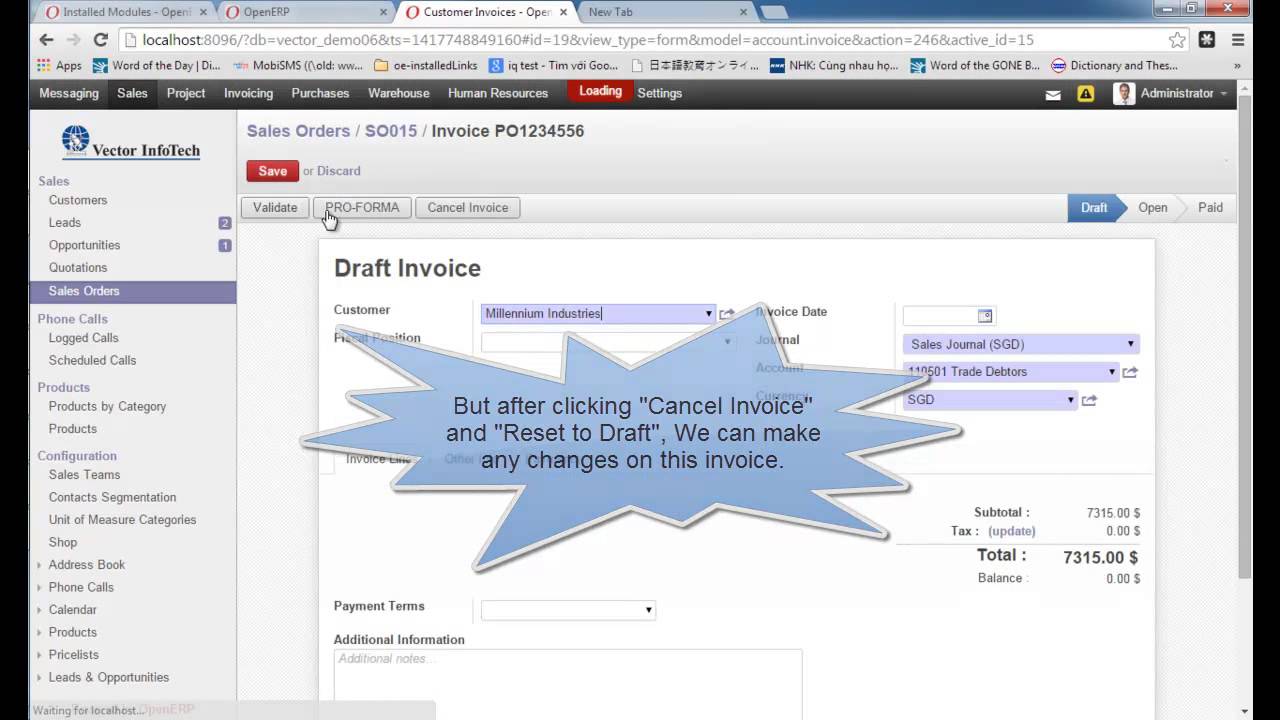Expand the Customer dropdown arrow
The width and height of the screenshot is (1280, 720).
[x=709, y=314]
